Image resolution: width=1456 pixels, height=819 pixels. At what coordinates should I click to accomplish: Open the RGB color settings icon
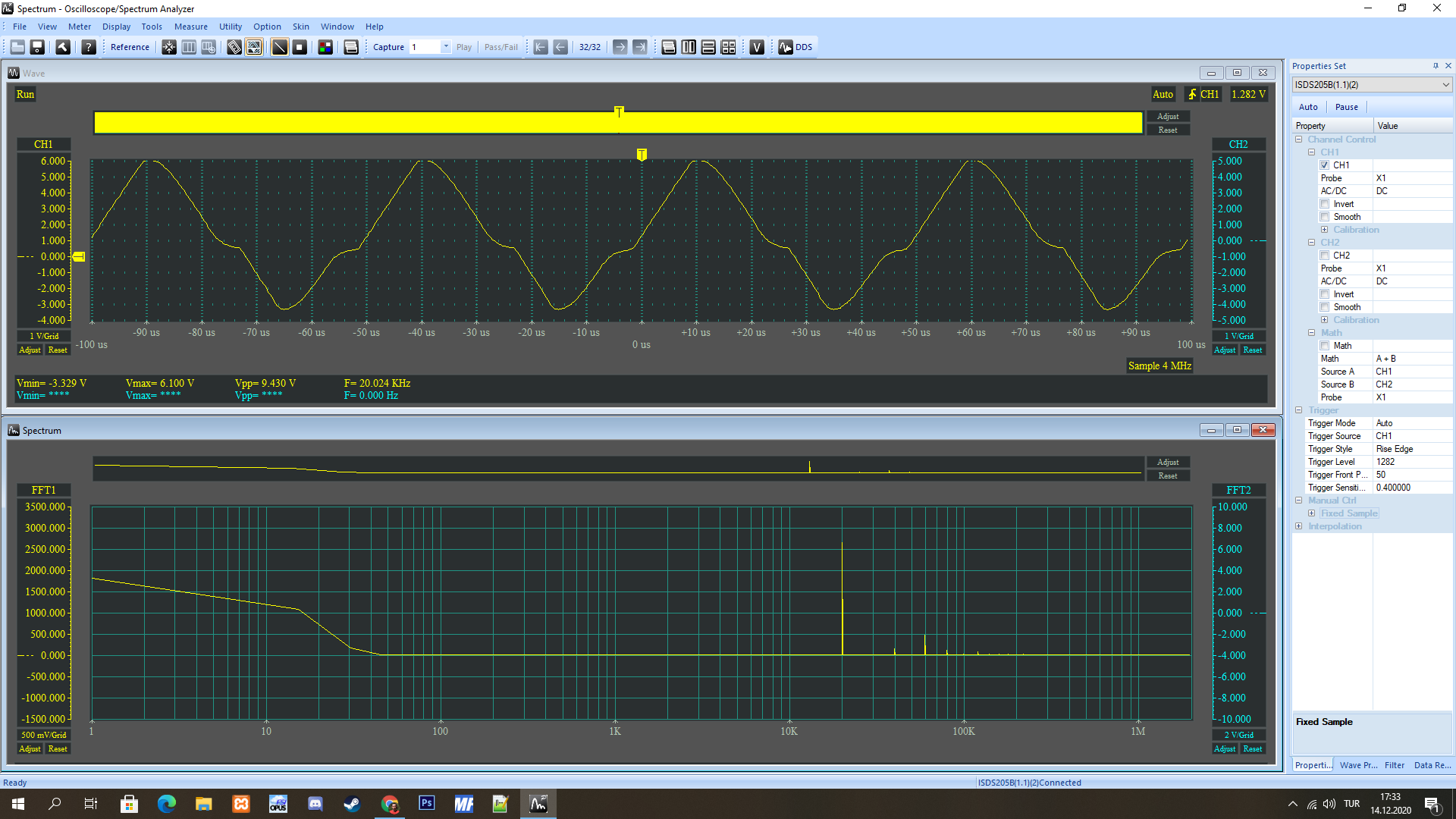pos(325,47)
